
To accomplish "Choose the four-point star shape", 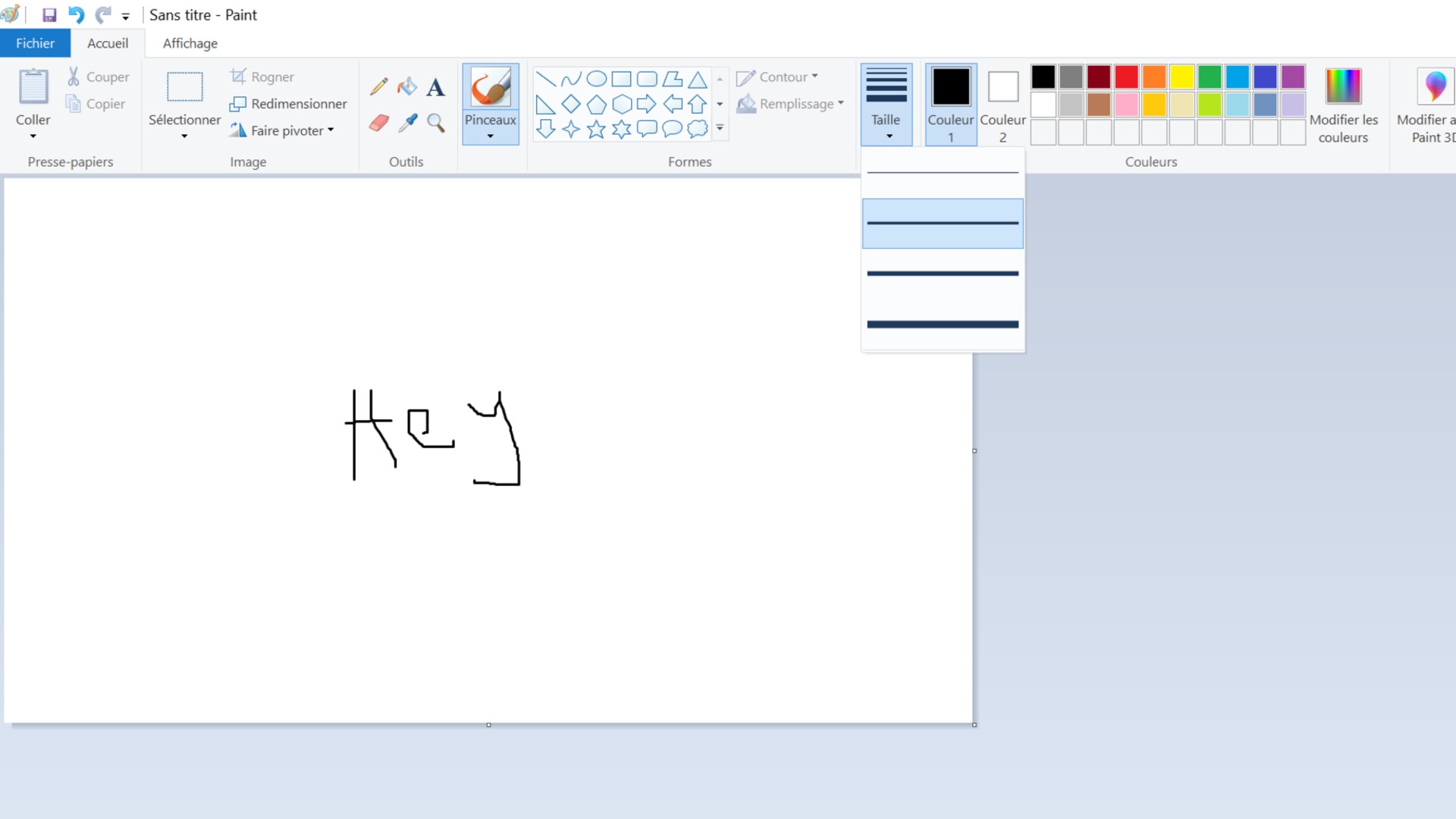I will pos(571,129).
